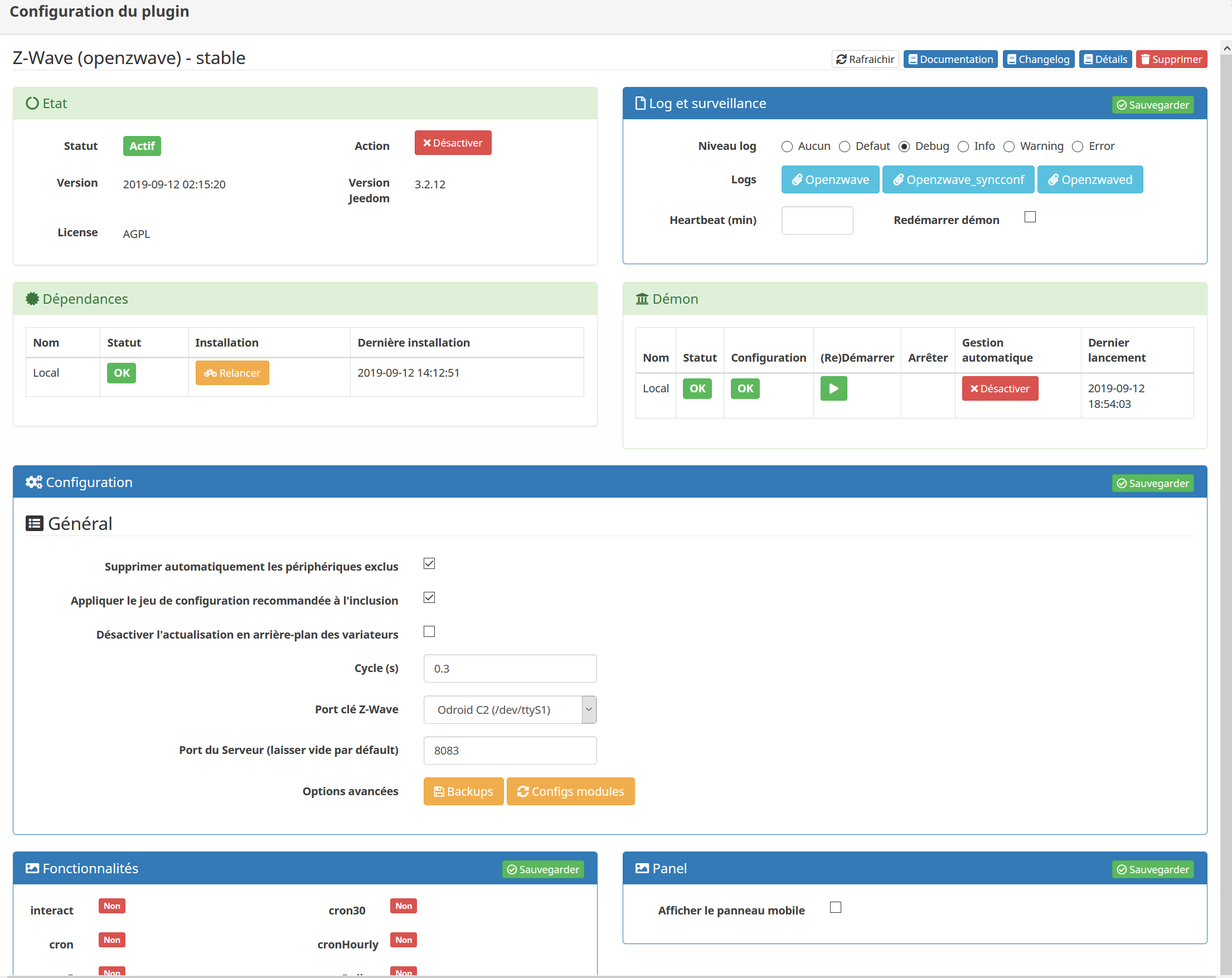Click the date 2019-09-12 14:12:51
The height and width of the screenshot is (978, 1232).
point(409,373)
